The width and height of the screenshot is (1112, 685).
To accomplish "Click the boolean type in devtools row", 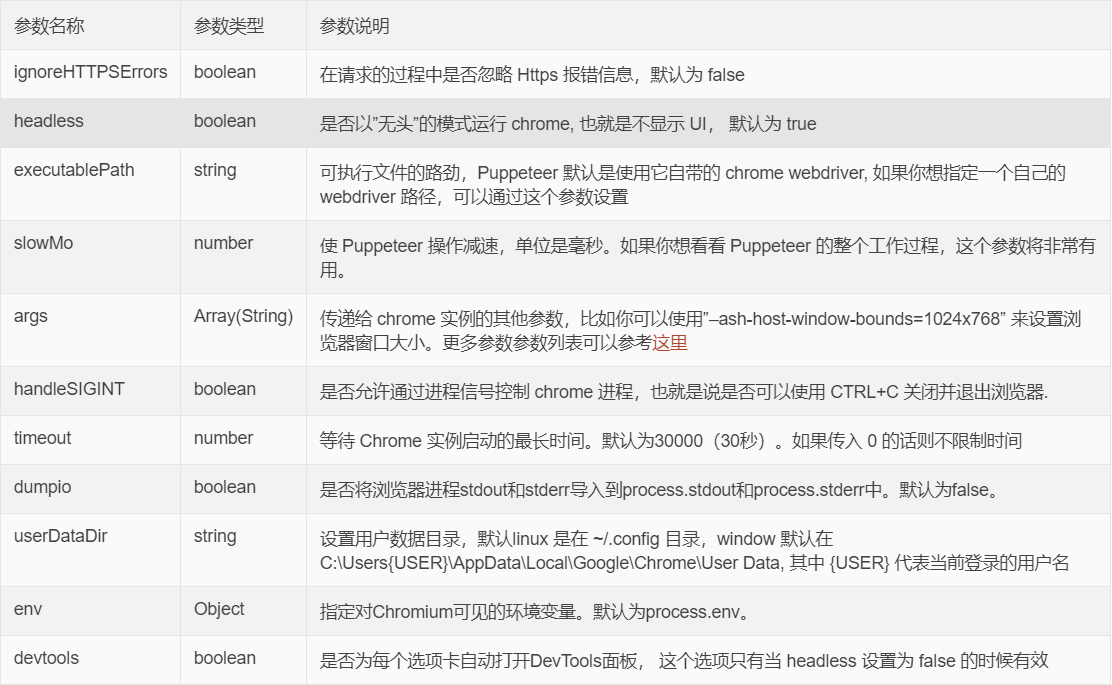I will click(x=225, y=658).
